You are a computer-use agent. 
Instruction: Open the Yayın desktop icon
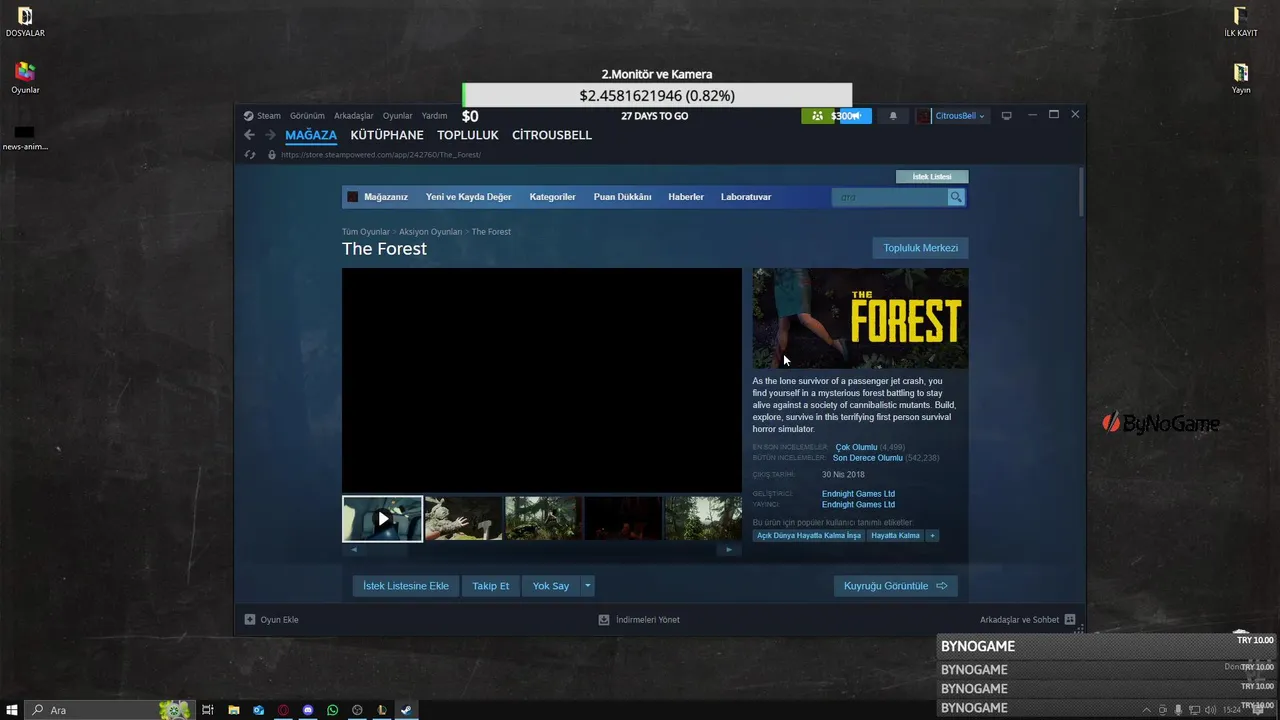coord(1241,78)
